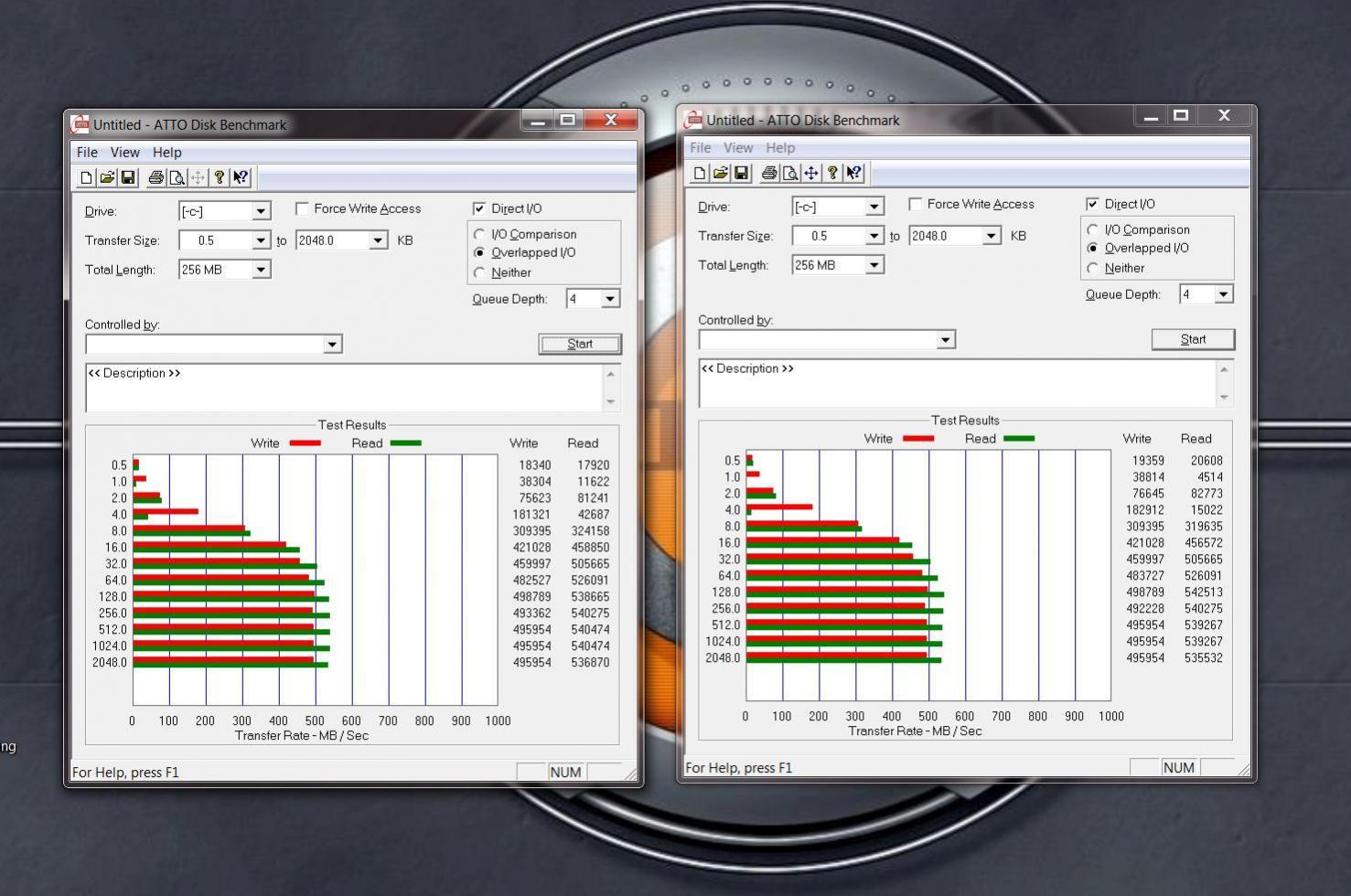Image resolution: width=1351 pixels, height=896 pixels.
Task: Click Save disk icon in right window
Action: 742,173
